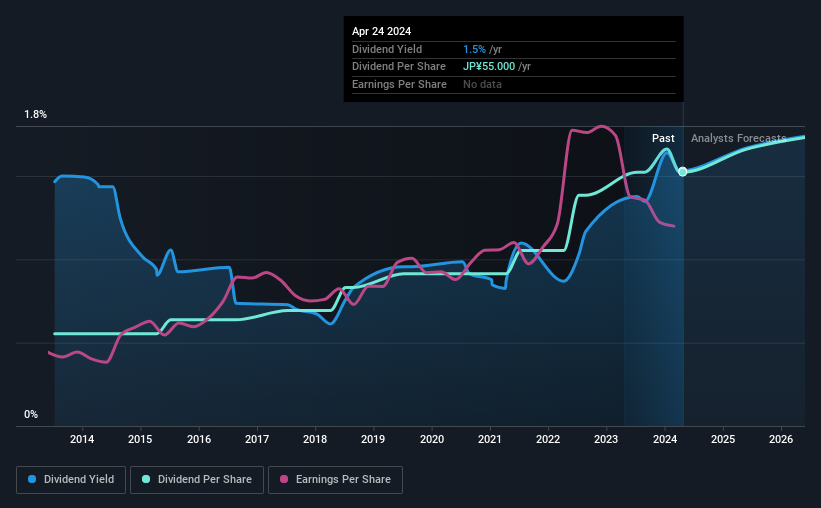Click the Past label on chart
The height and width of the screenshot is (508, 821).
[x=663, y=138]
